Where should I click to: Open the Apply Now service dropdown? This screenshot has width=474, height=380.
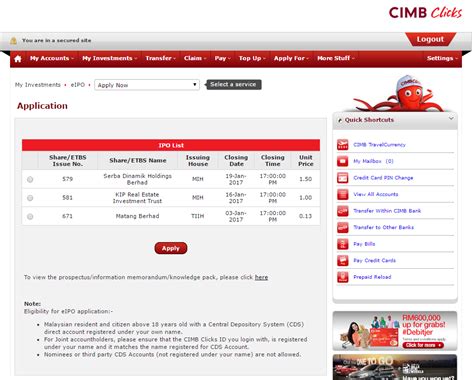click(x=147, y=85)
